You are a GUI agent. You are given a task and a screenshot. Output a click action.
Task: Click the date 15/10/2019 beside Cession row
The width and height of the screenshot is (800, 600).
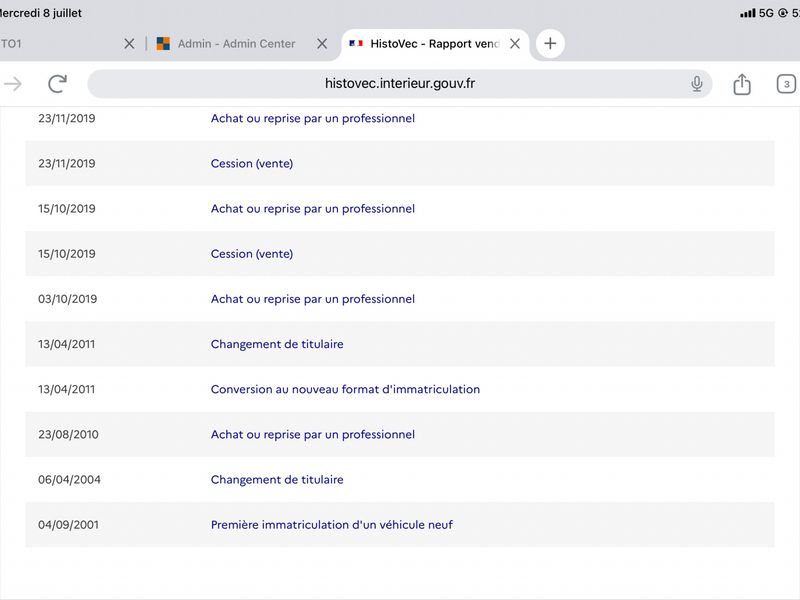tap(67, 254)
